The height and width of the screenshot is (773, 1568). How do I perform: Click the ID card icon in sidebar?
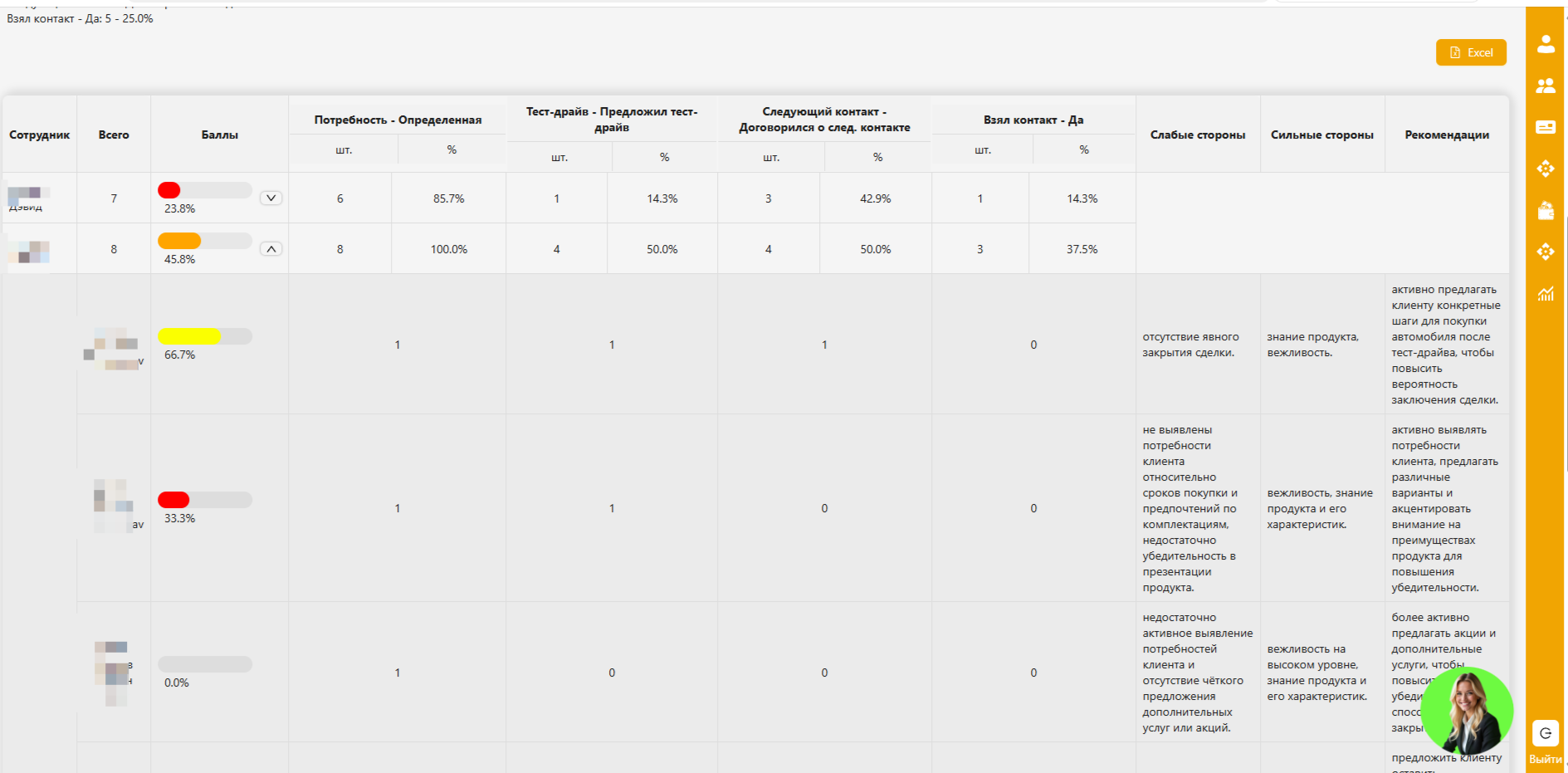click(x=1545, y=127)
